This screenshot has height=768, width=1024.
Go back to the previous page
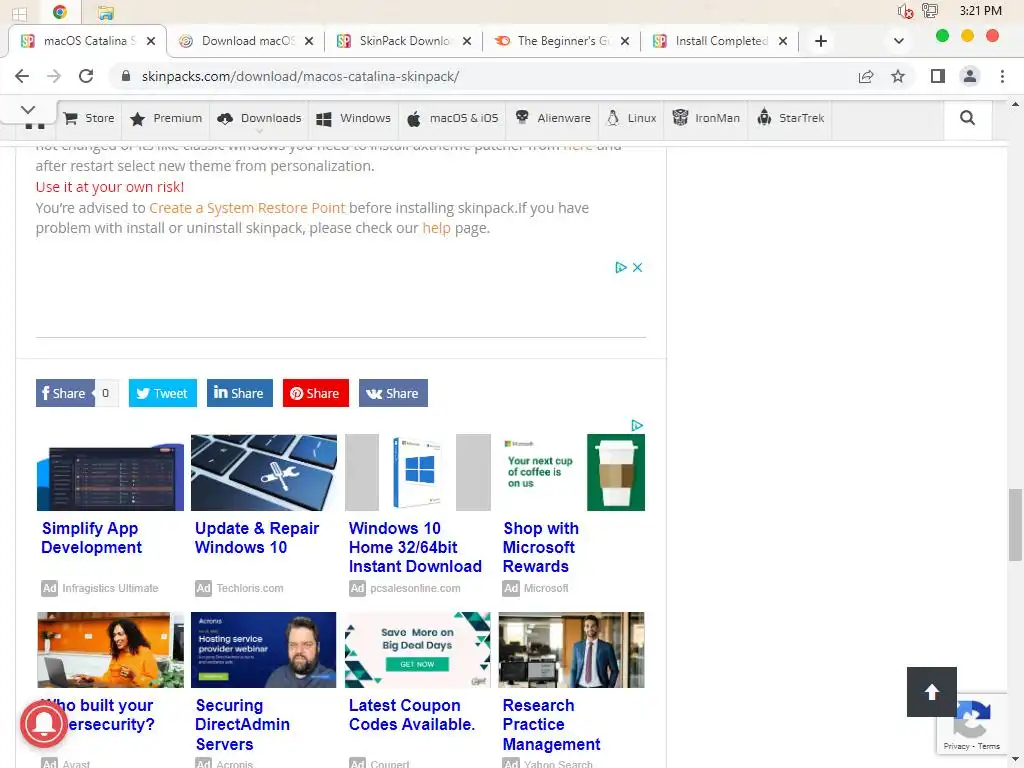pyautogui.click(x=22, y=76)
